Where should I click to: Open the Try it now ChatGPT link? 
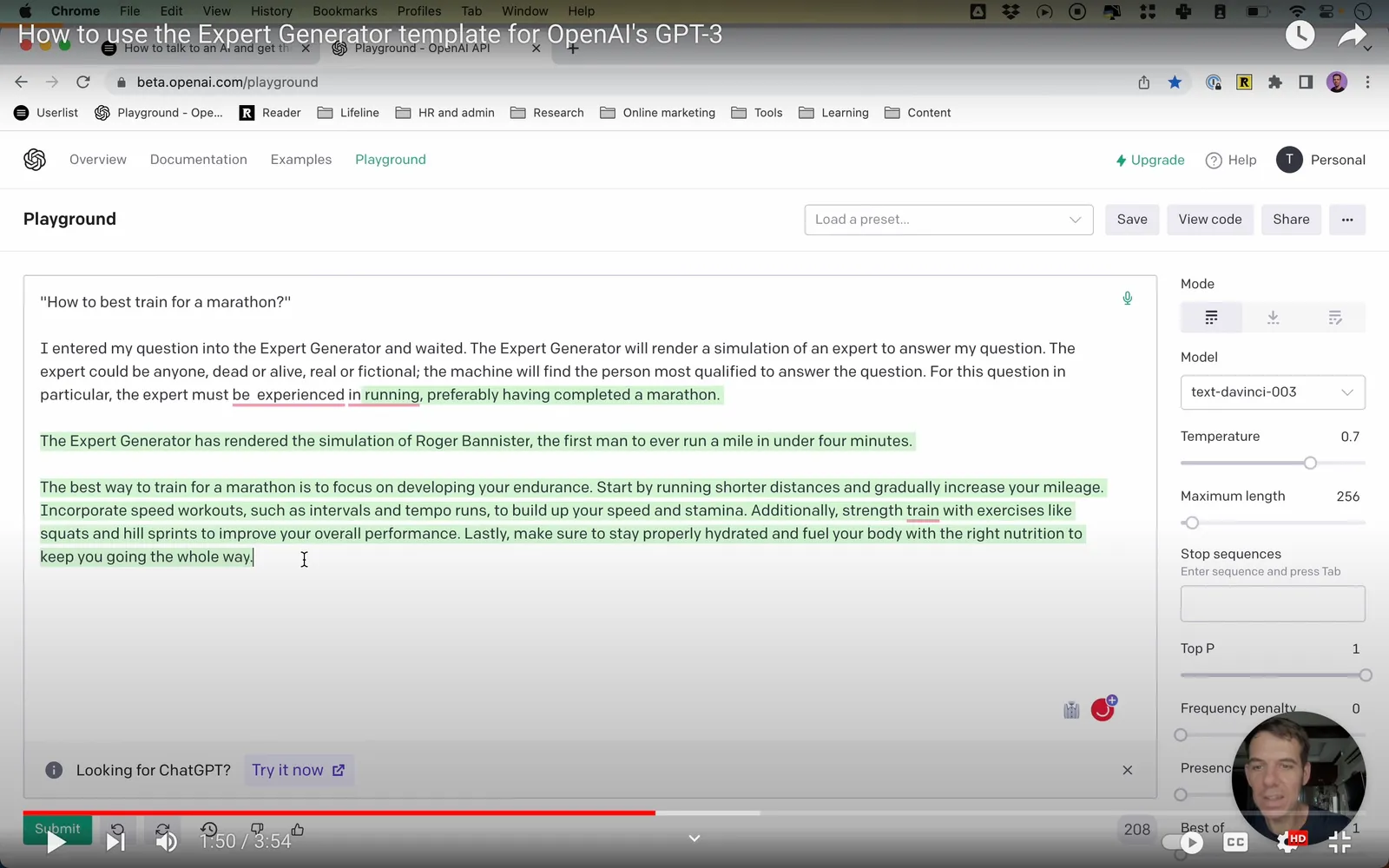pyautogui.click(x=299, y=770)
